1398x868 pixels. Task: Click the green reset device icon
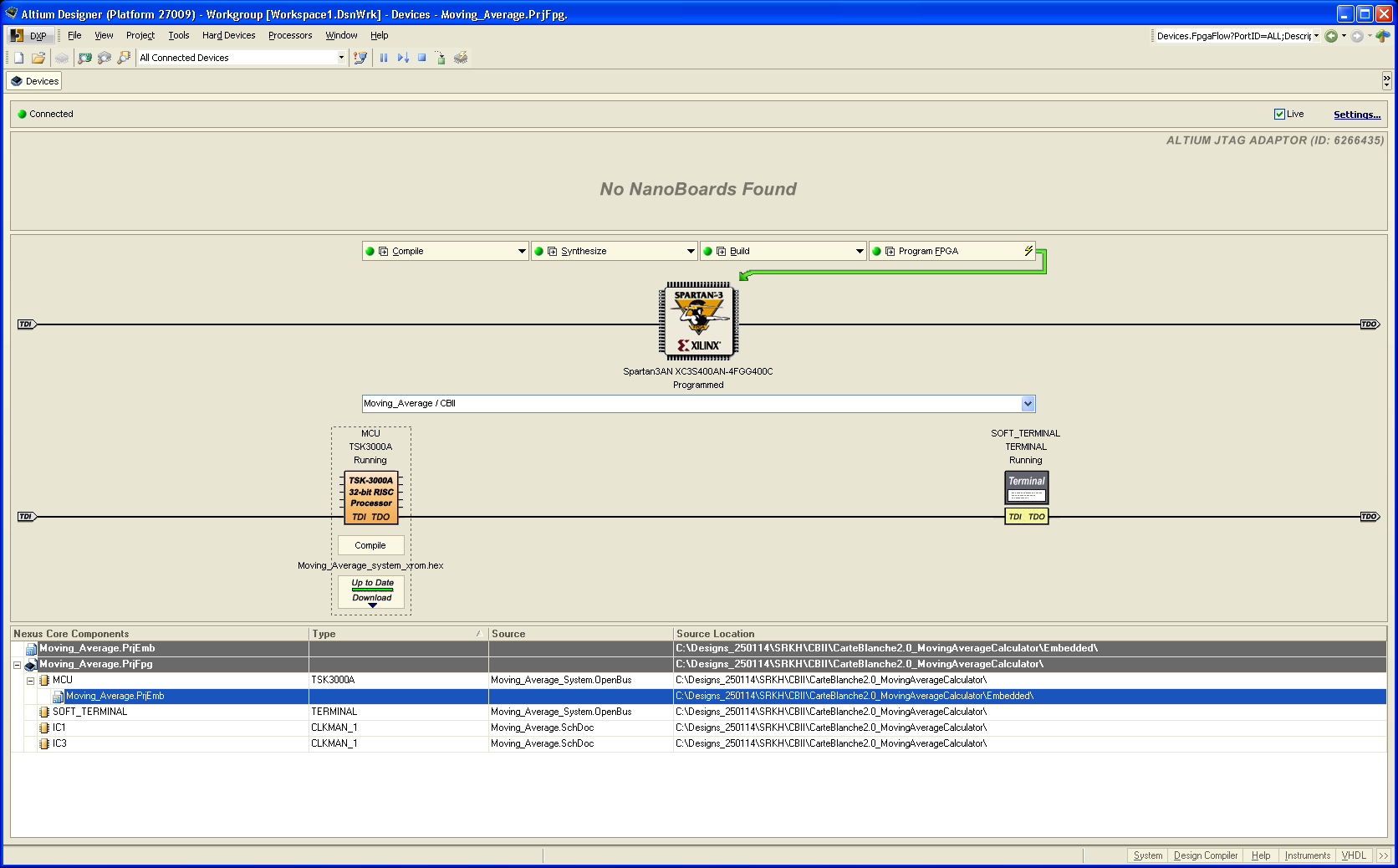click(x=441, y=58)
